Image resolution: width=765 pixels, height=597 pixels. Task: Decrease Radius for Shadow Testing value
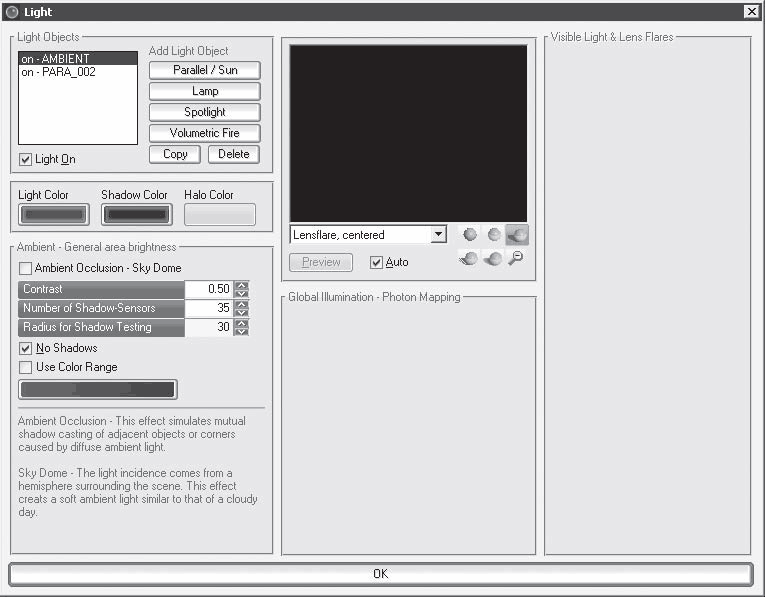pos(241,331)
